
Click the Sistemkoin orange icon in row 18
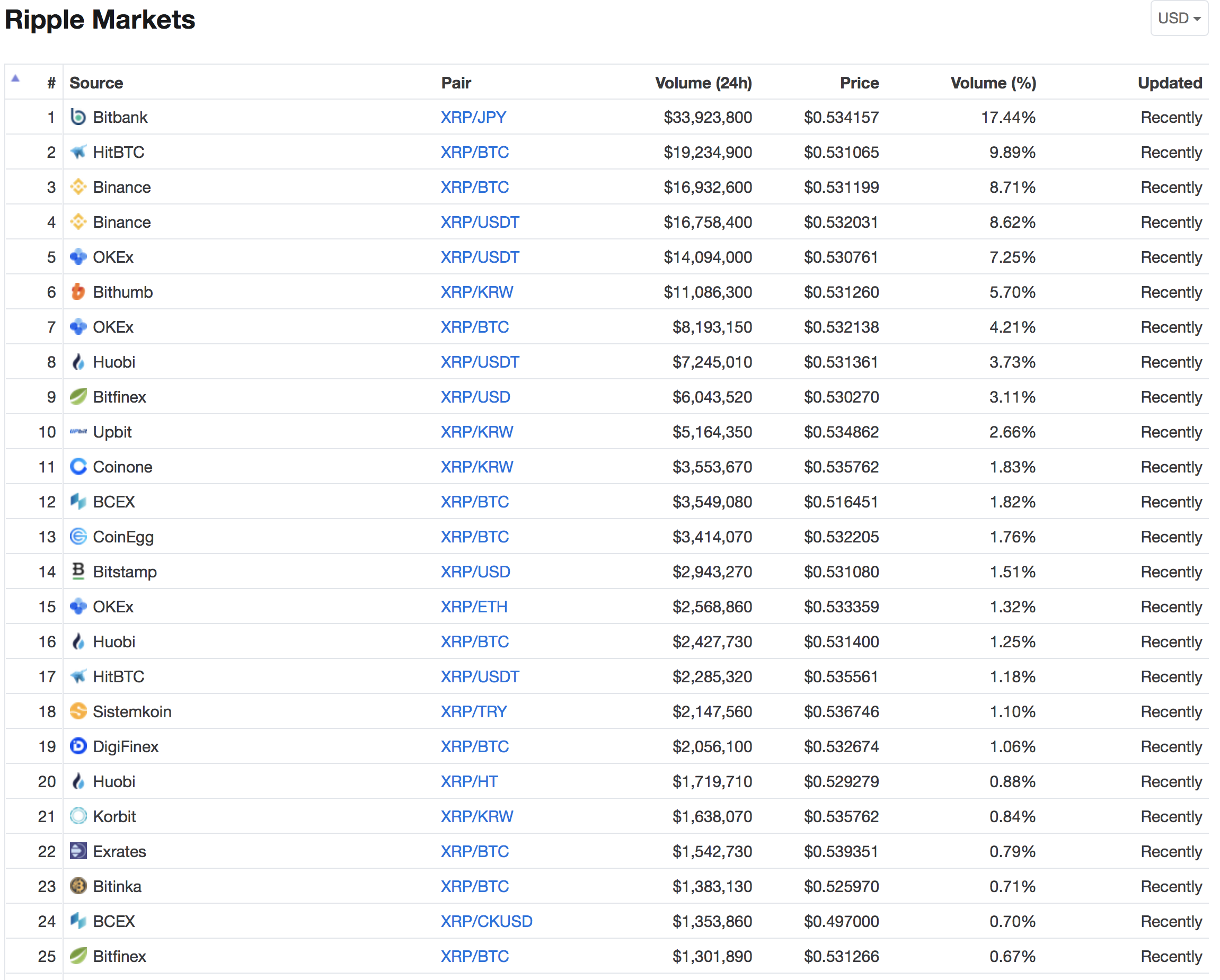tap(78, 711)
